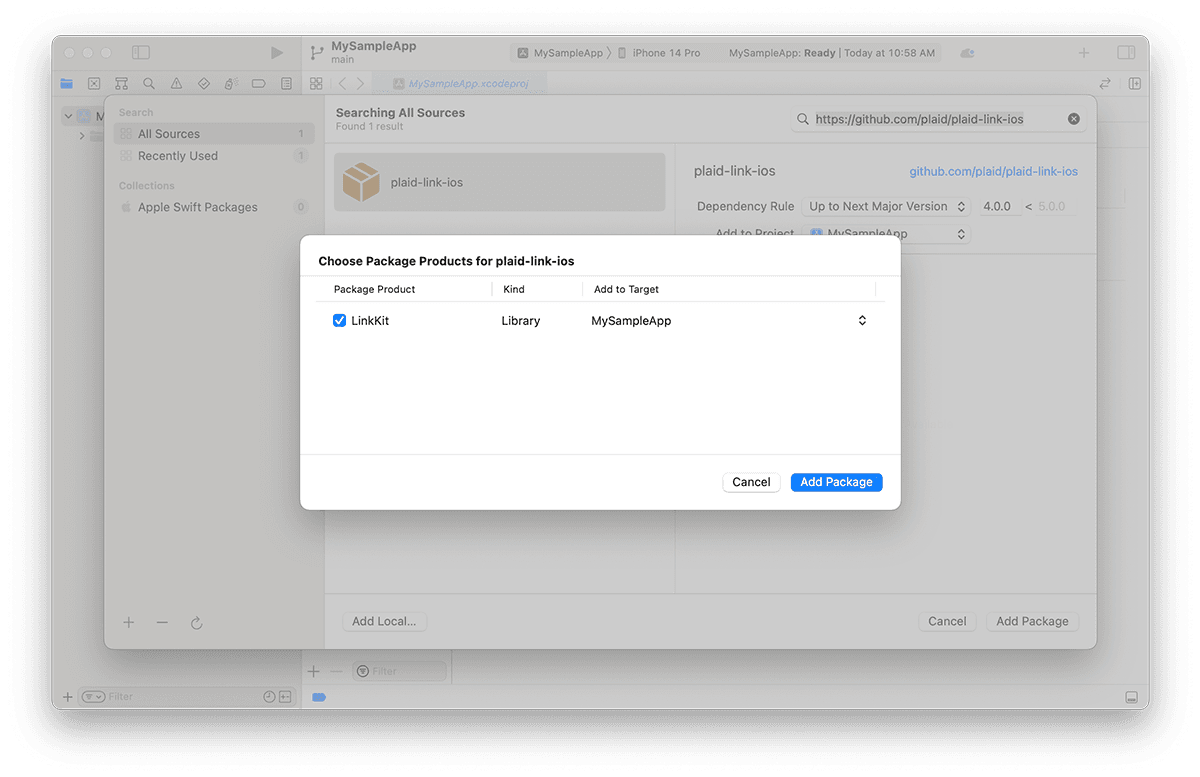Toggle recent files filter clock icon

tap(269, 697)
